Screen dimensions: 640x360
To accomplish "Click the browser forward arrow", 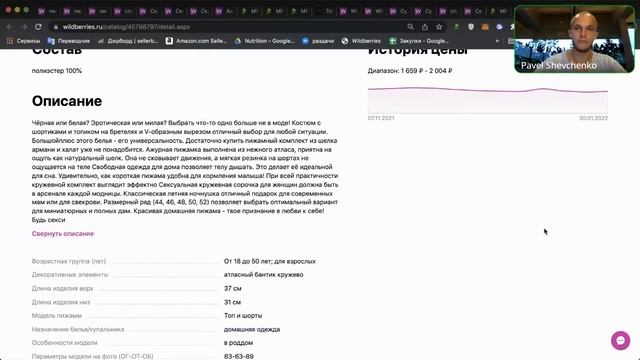I will point(24,27).
